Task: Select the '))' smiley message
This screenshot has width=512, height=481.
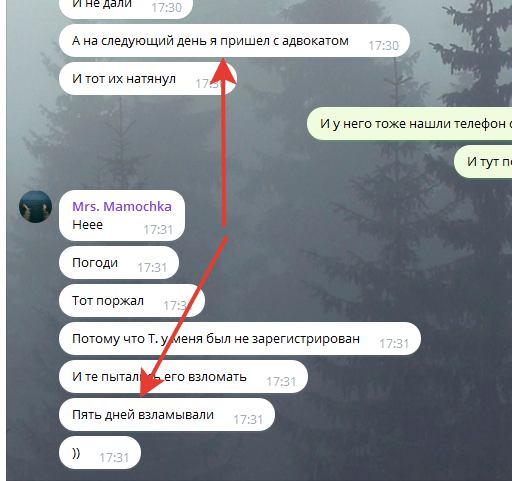Action: pyautogui.click(x=100, y=453)
